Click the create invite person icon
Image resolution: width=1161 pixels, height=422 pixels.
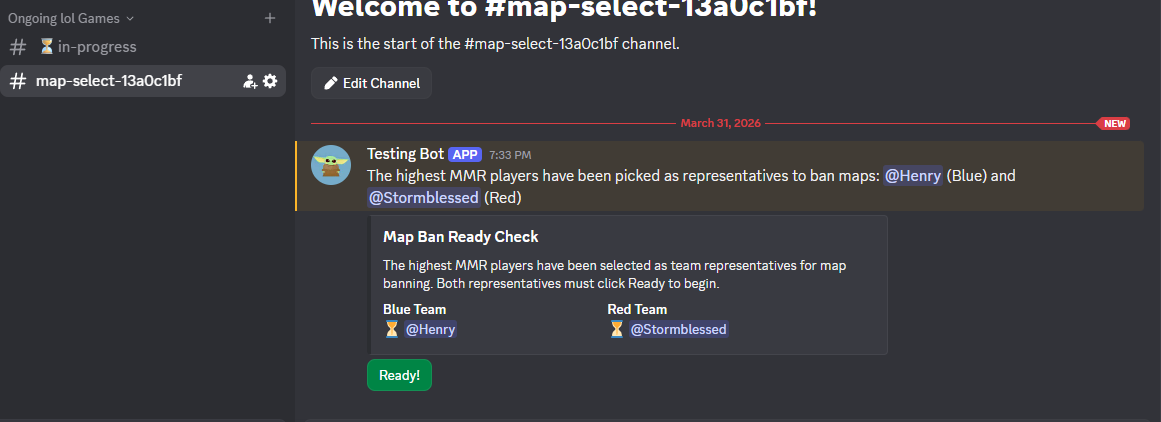(250, 81)
